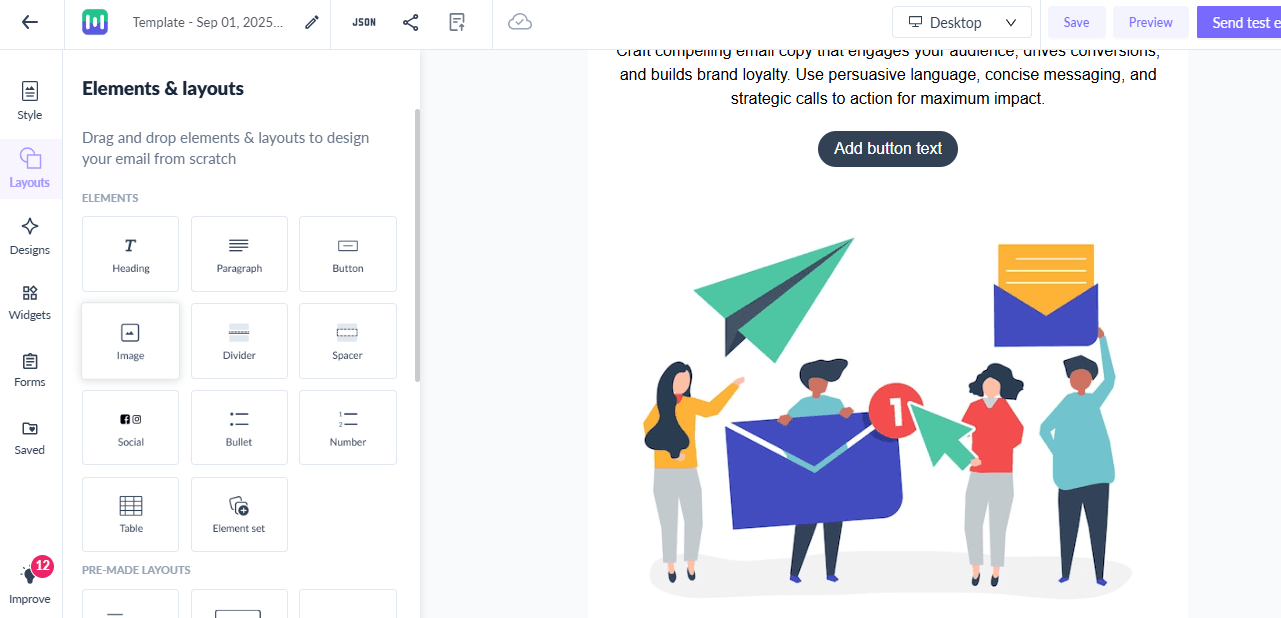
Task: Select the Divider element tile
Action: pyautogui.click(x=239, y=341)
